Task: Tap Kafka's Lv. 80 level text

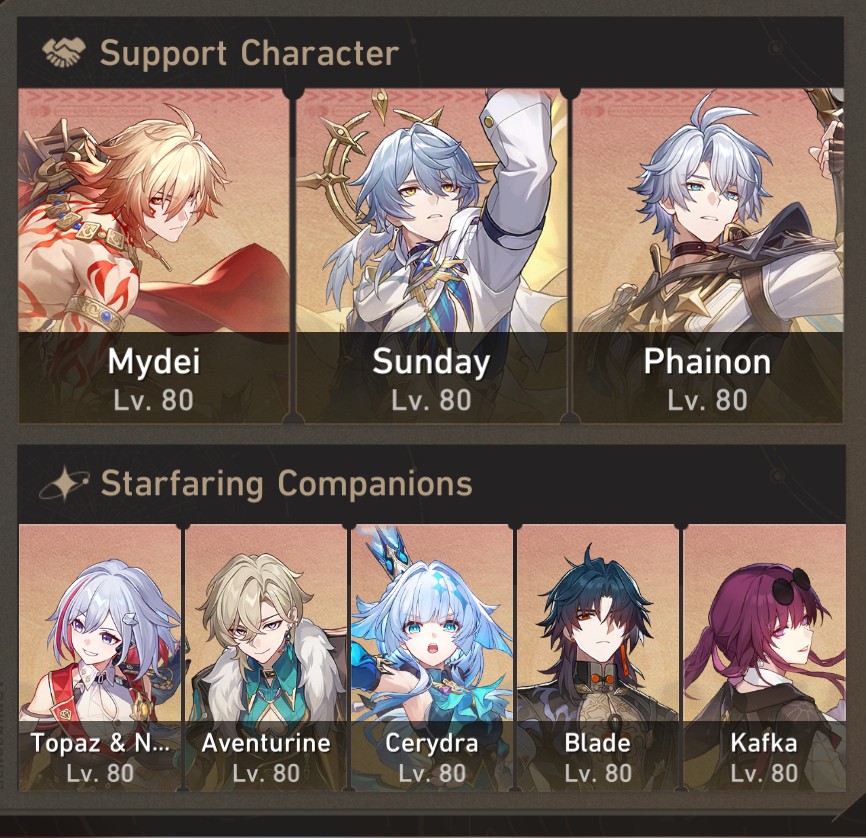Action: coord(764,773)
